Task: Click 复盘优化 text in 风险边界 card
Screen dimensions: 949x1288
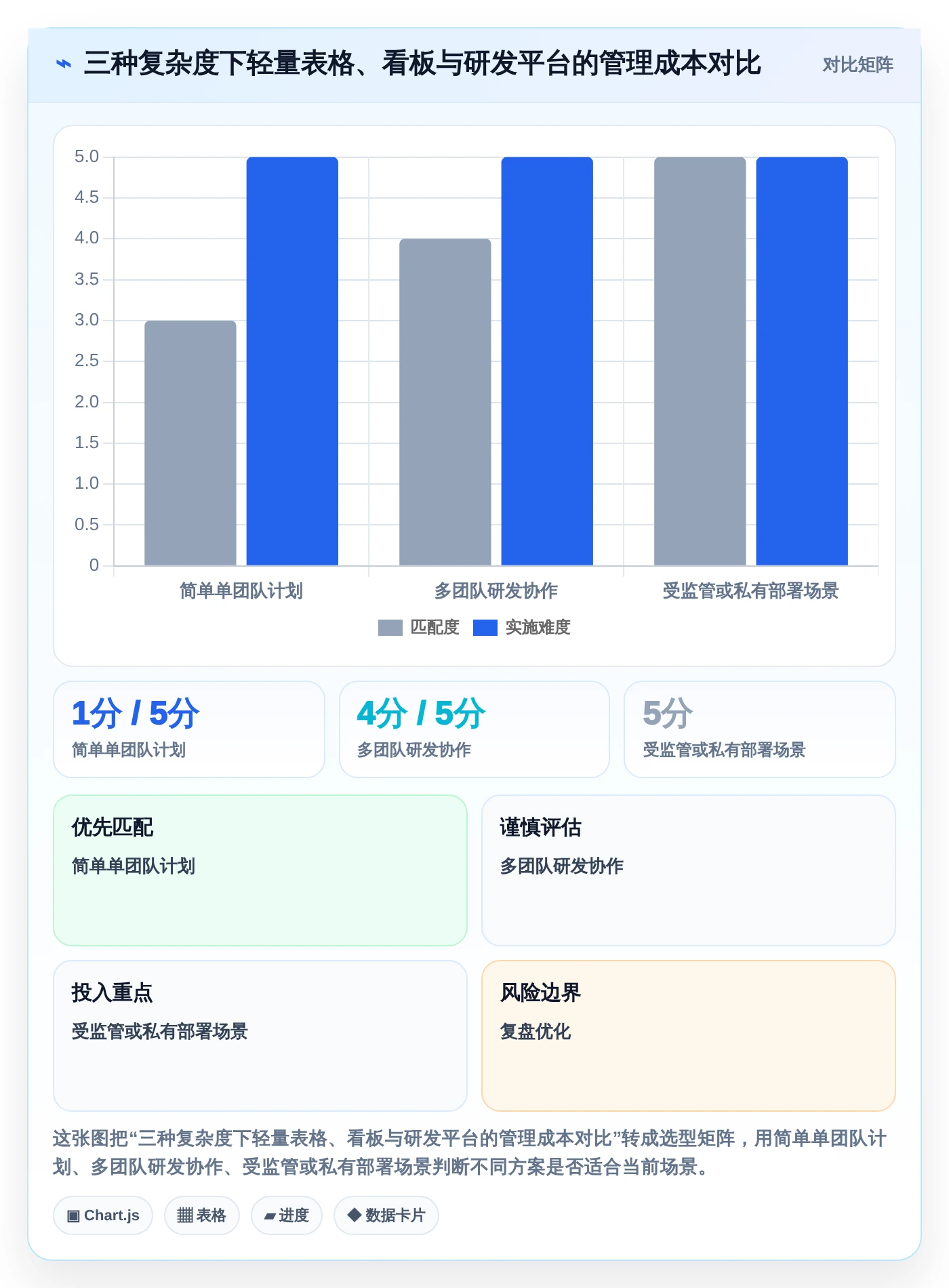Action: 536,1032
